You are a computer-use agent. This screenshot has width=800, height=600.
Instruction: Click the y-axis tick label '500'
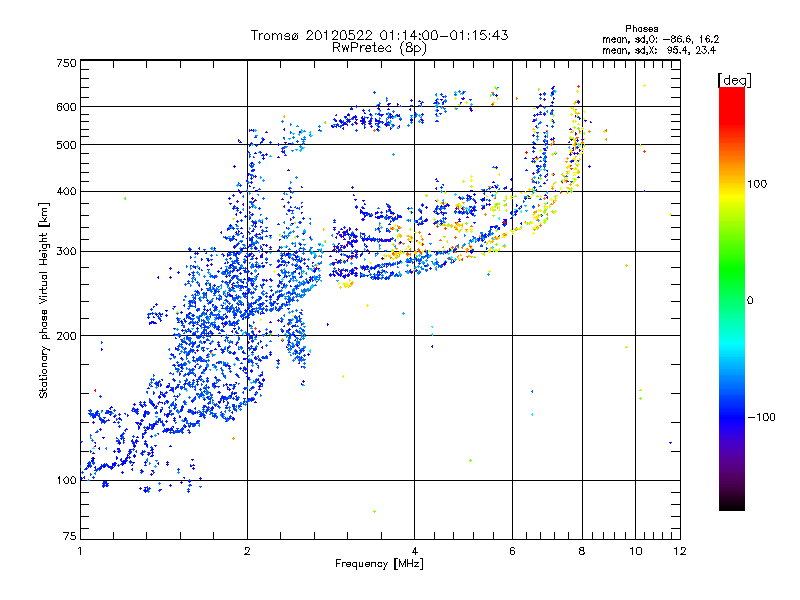click(66, 145)
